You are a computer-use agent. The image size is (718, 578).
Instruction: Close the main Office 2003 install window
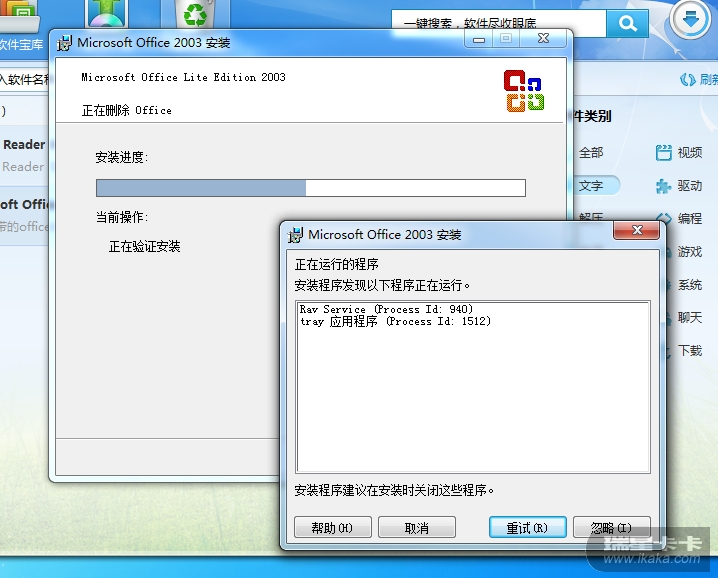click(544, 38)
